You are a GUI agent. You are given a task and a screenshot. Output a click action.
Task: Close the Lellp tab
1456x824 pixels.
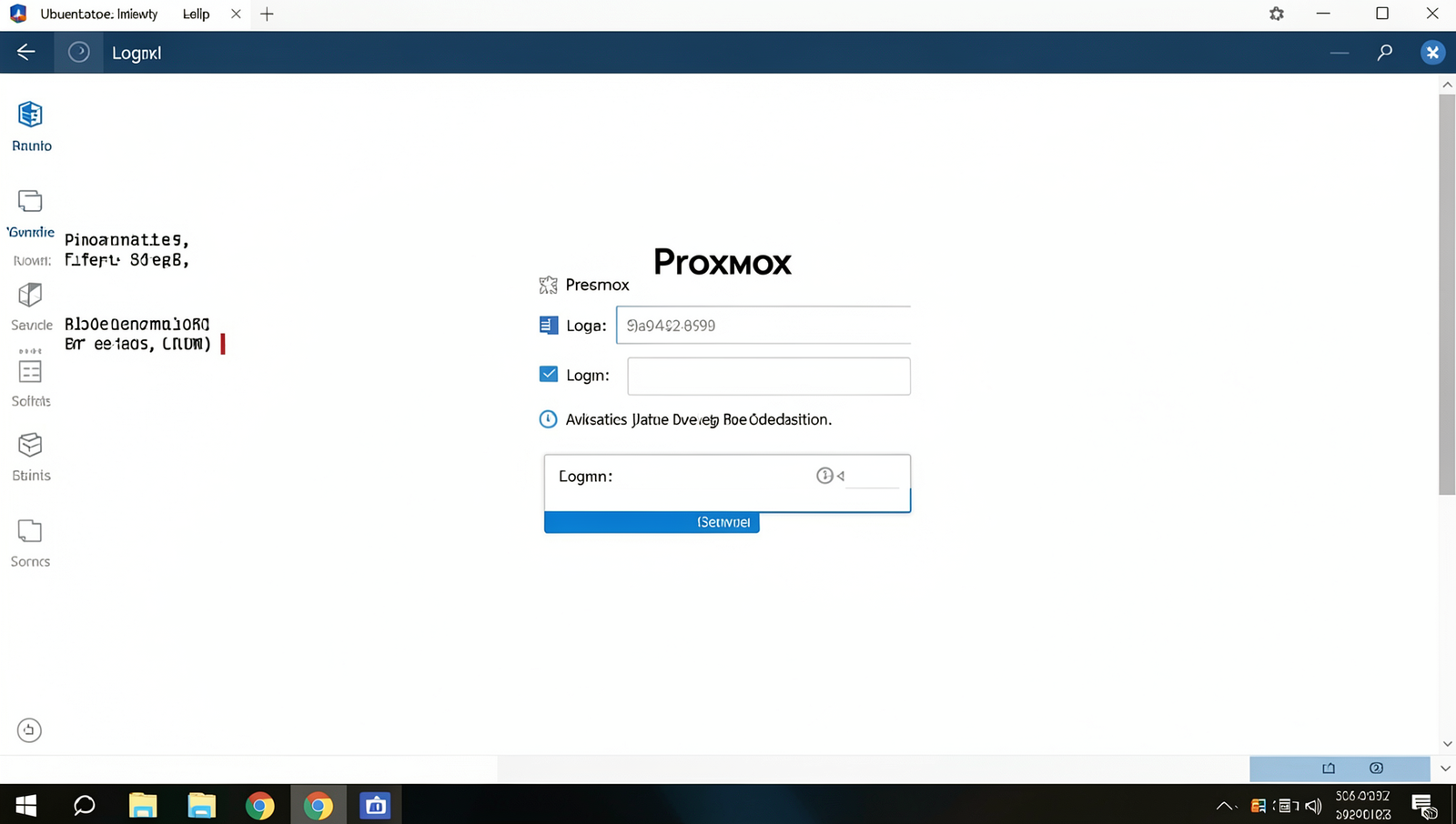coord(236,14)
